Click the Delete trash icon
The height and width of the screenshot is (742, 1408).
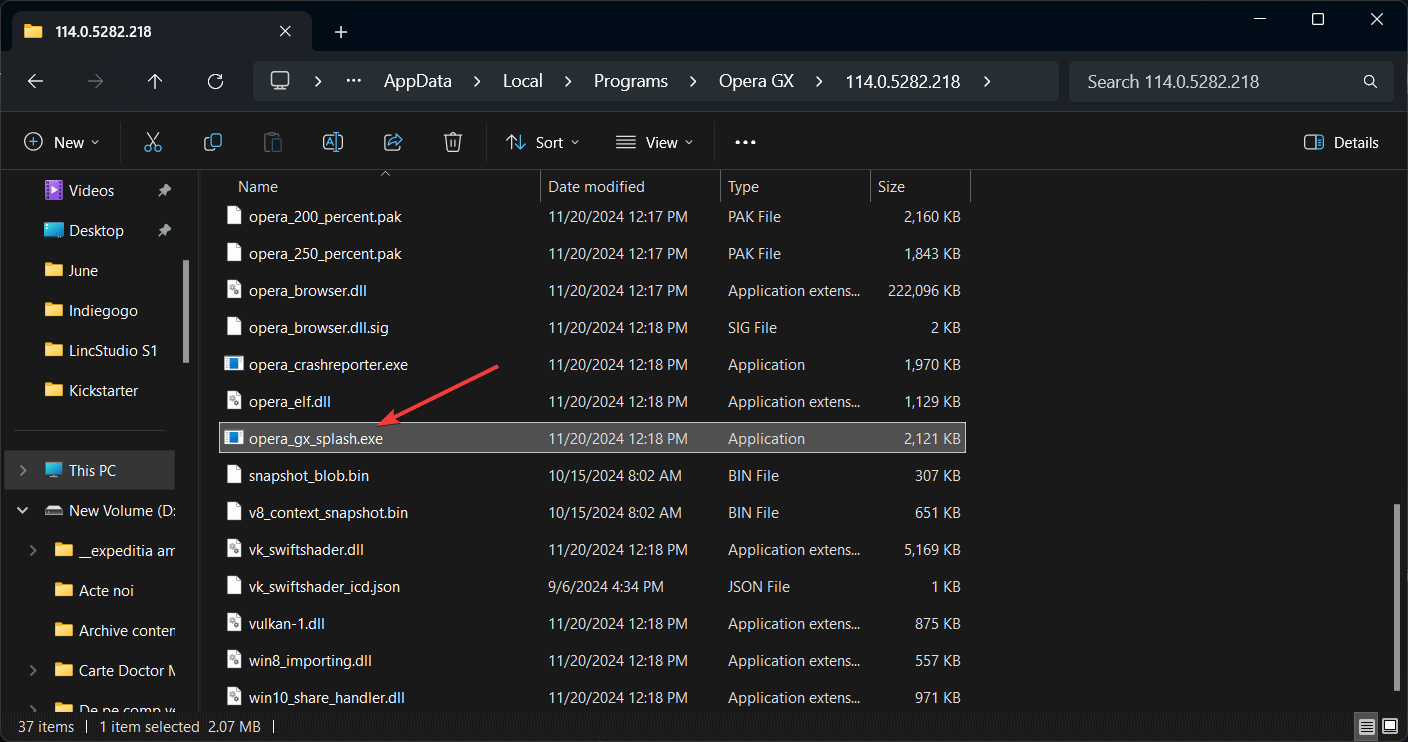(x=453, y=142)
